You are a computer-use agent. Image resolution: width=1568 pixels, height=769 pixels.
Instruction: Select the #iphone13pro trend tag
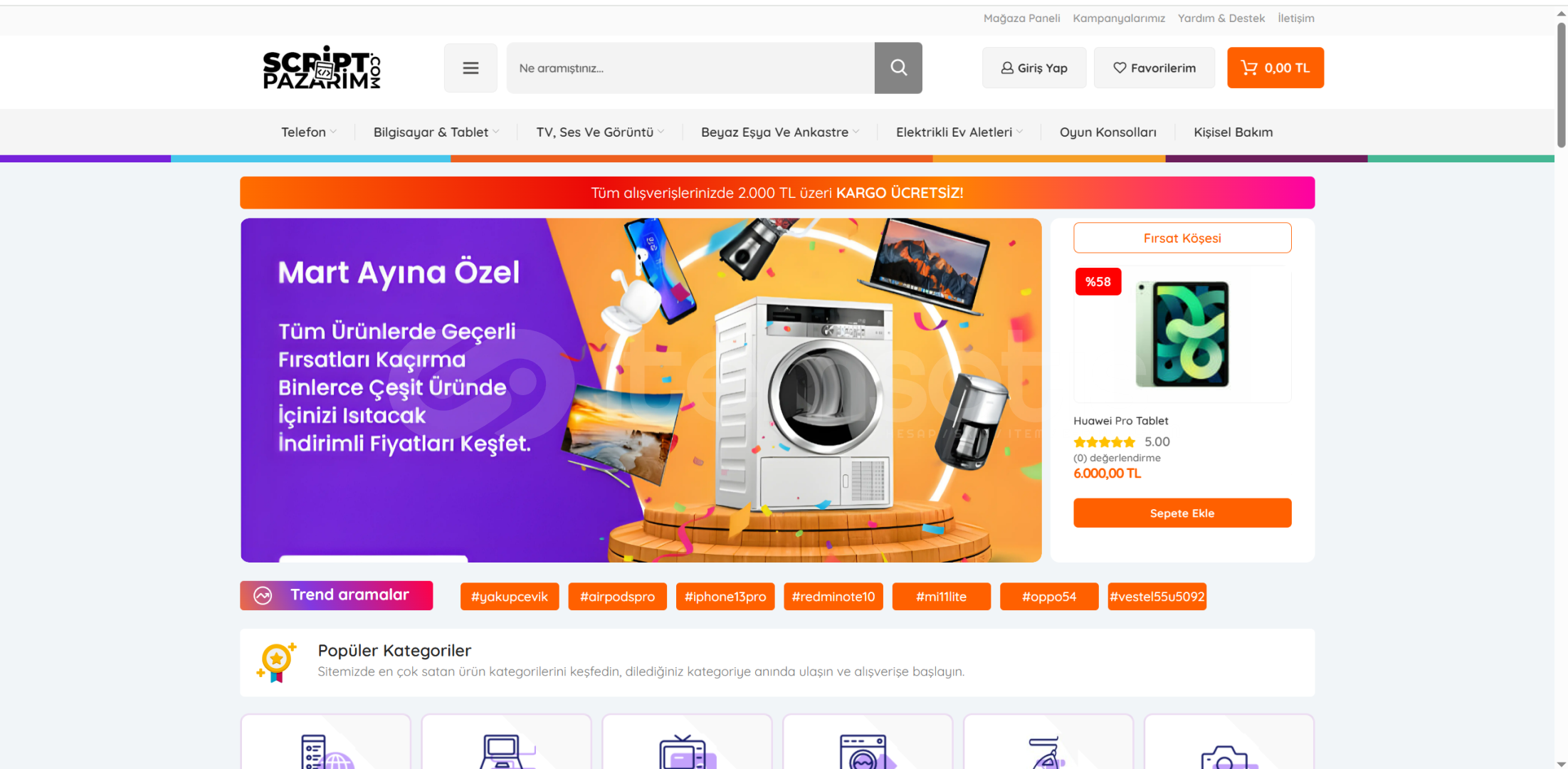725,597
